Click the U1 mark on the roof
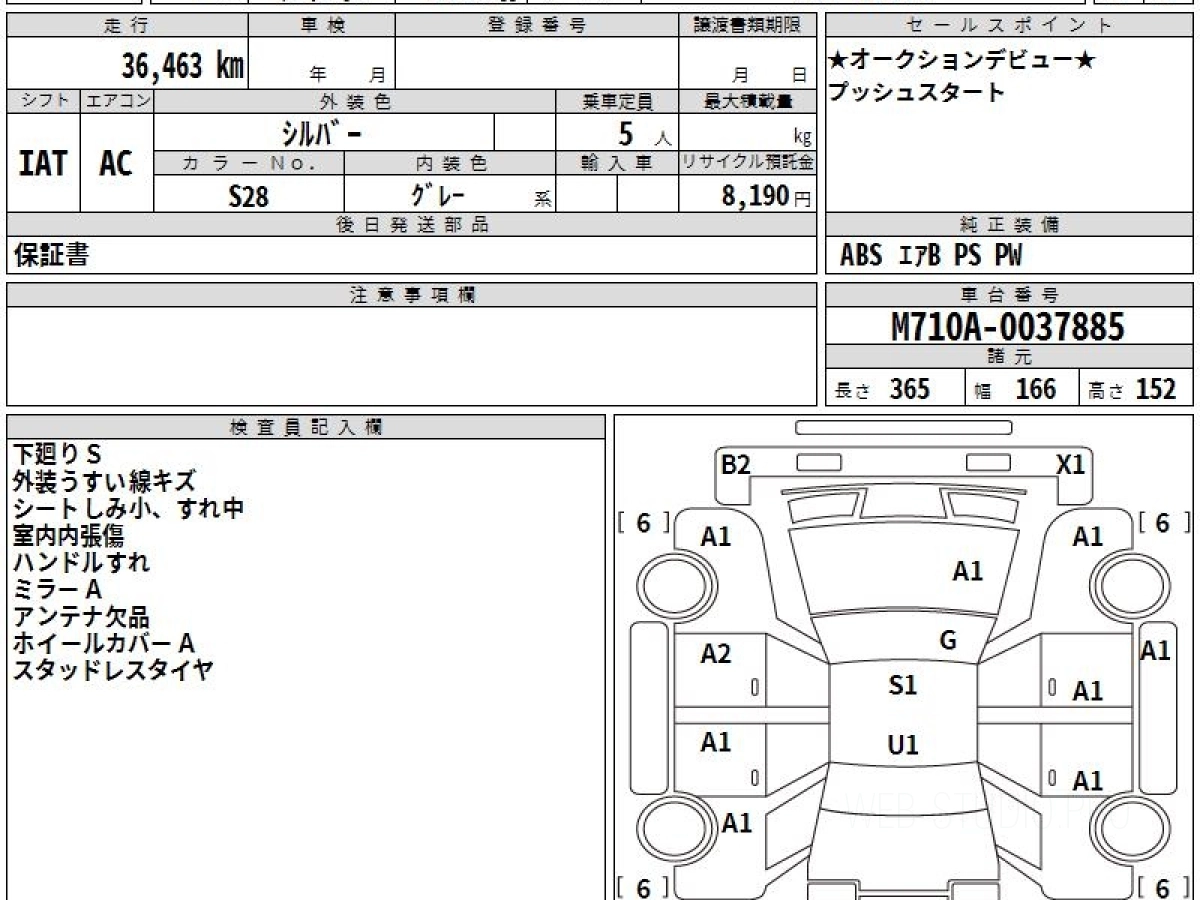The image size is (1200, 900). point(903,745)
